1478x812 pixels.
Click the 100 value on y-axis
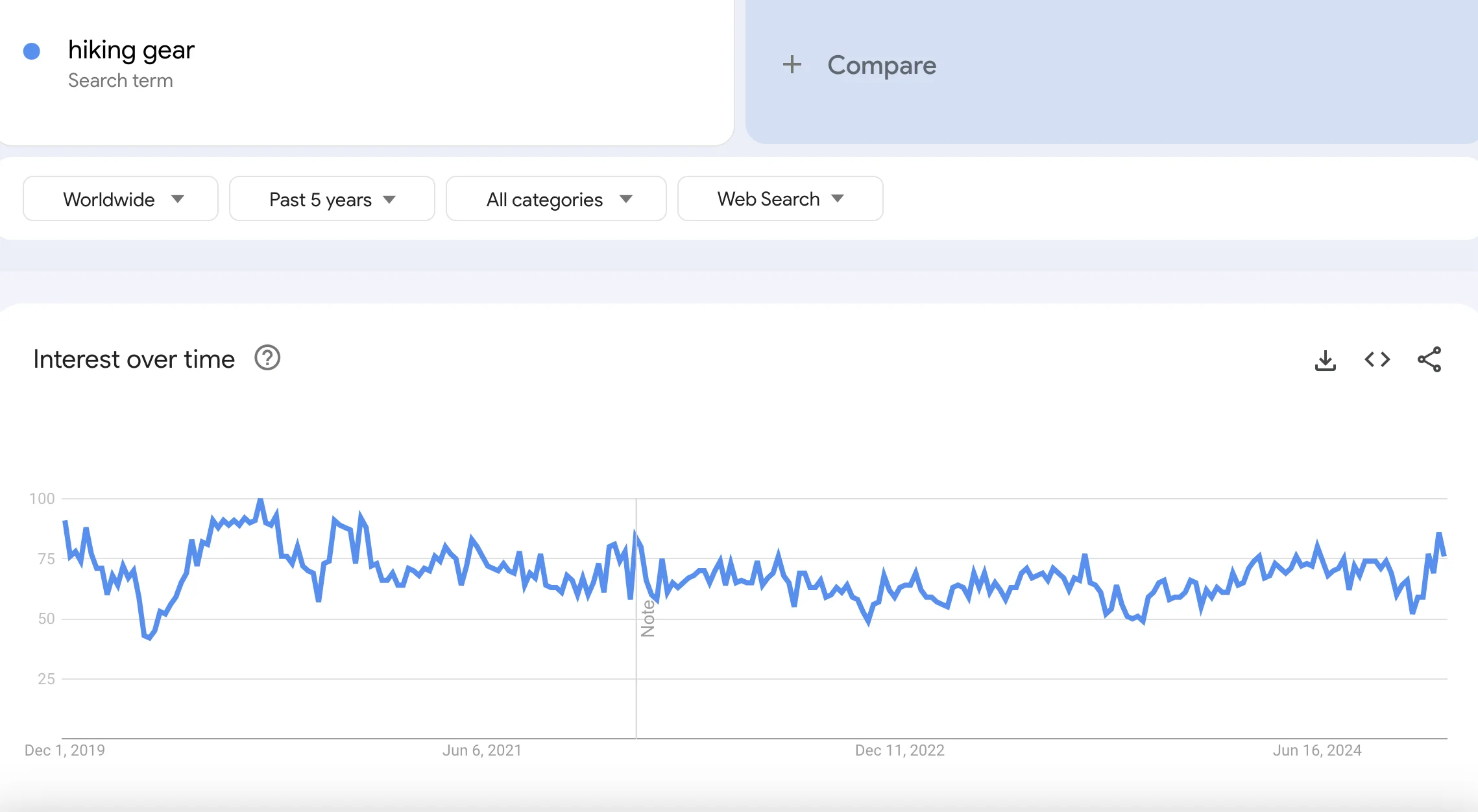click(x=42, y=499)
